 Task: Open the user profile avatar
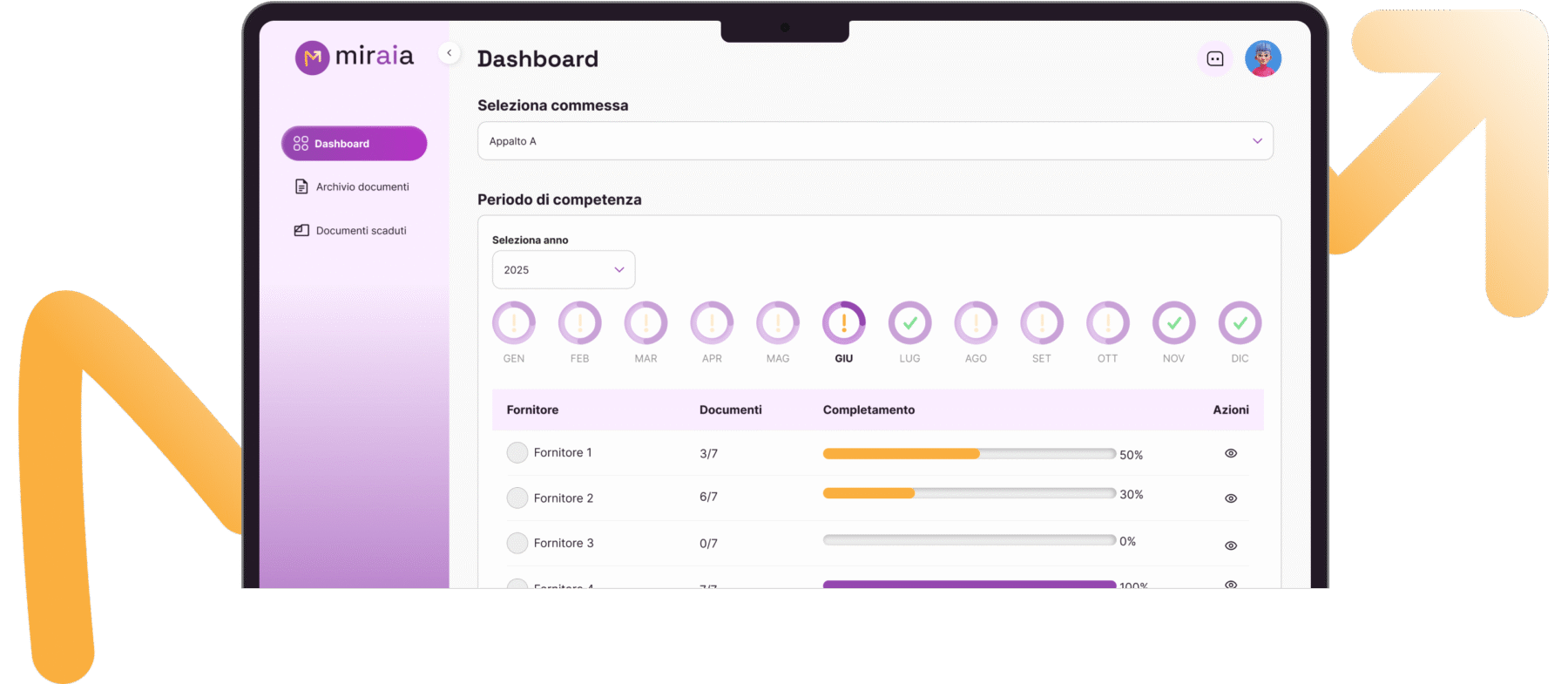pos(1262,59)
